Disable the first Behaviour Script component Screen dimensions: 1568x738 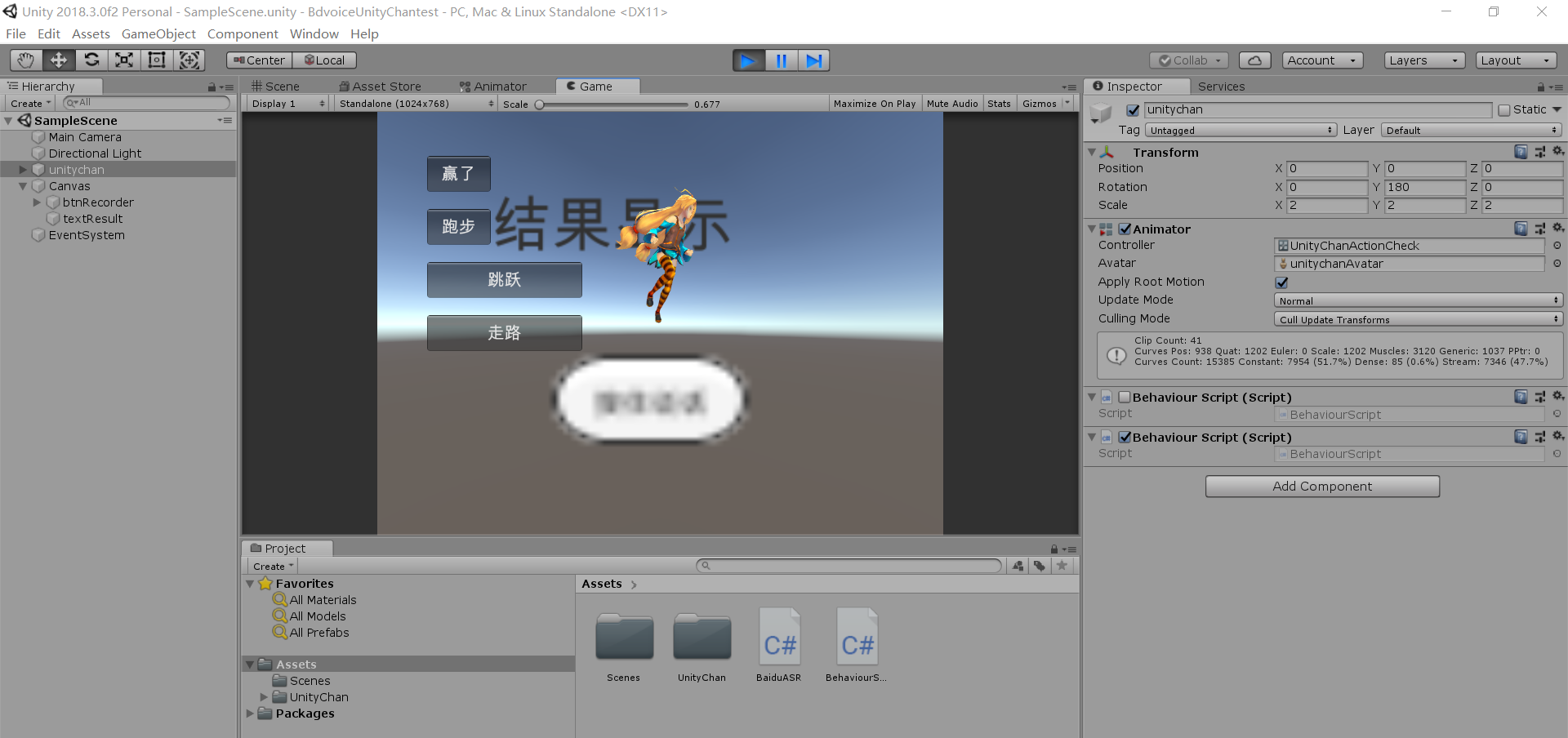pyautogui.click(x=1125, y=397)
